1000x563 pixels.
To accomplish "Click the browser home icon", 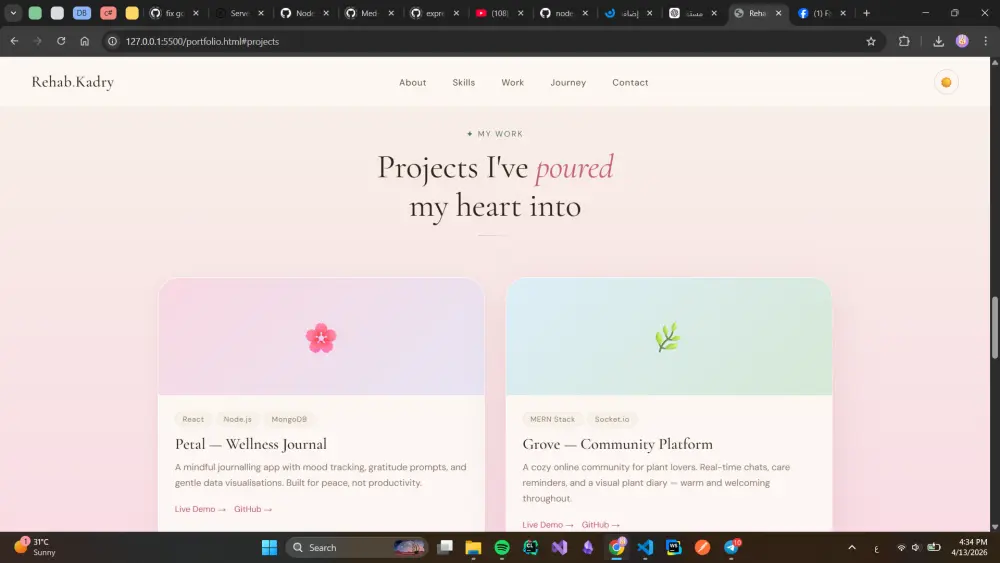I will click(84, 41).
